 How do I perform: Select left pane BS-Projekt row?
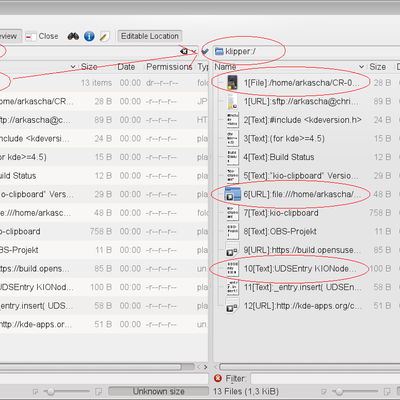click(104, 250)
